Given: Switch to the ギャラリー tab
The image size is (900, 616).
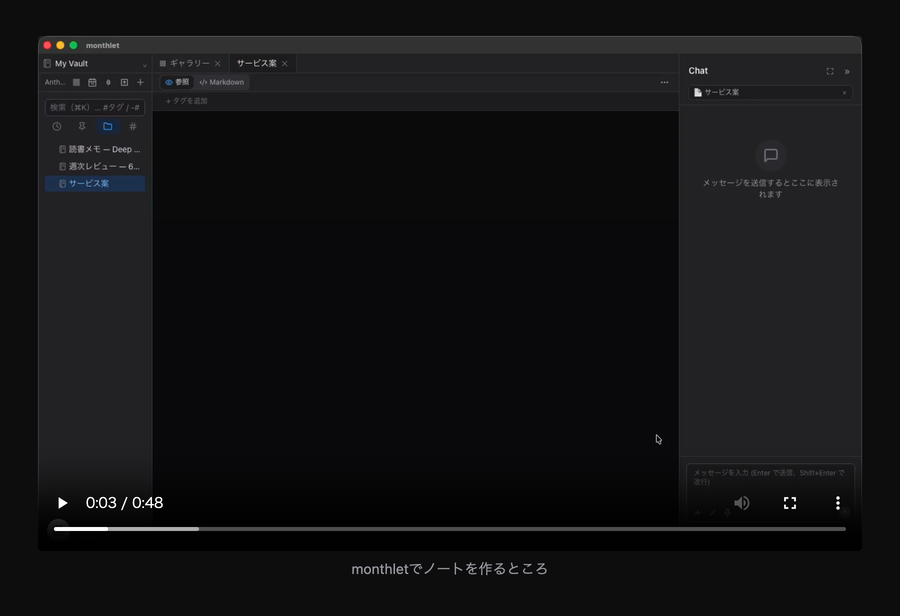Looking at the screenshot, I should [x=185, y=63].
